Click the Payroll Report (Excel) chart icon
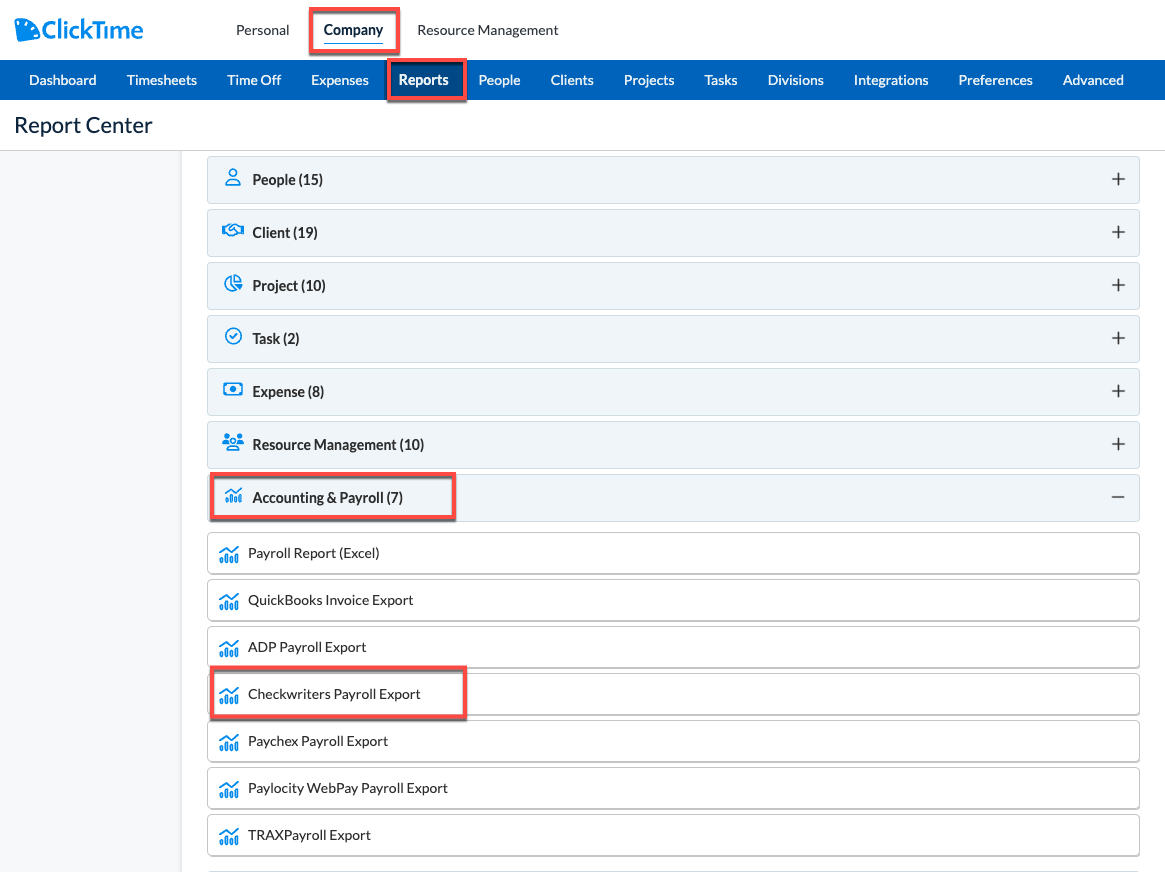This screenshot has width=1165, height=872. pos(229,554)
